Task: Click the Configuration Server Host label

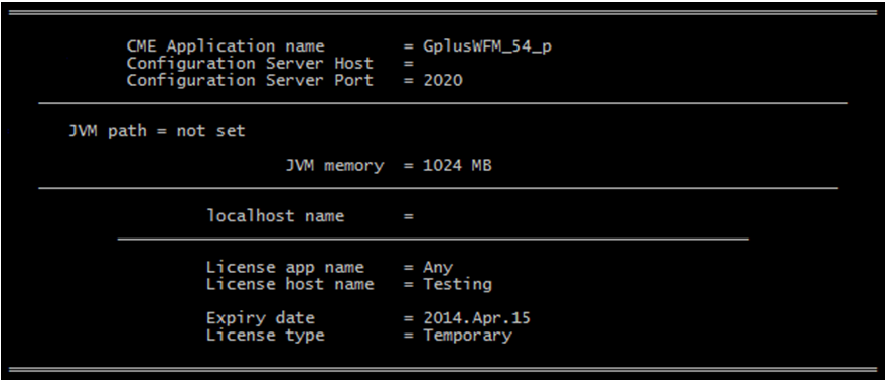Action: (x=250, y=63)
